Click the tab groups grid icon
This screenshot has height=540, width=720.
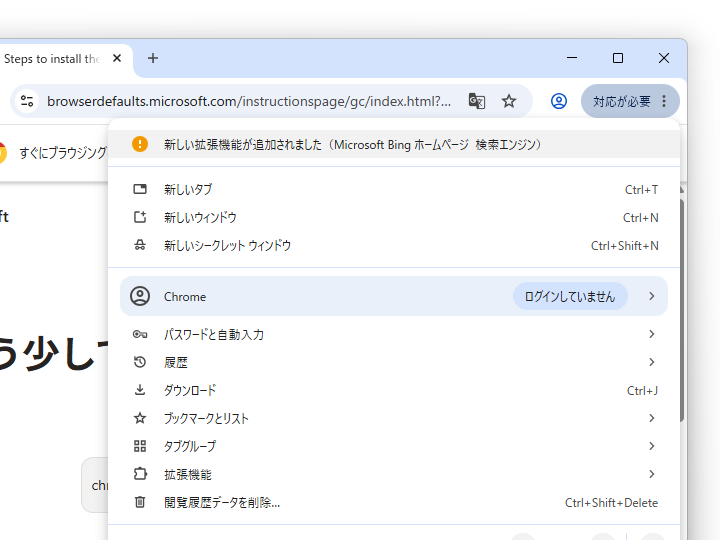pyautogui.click(x=140, y=446)
